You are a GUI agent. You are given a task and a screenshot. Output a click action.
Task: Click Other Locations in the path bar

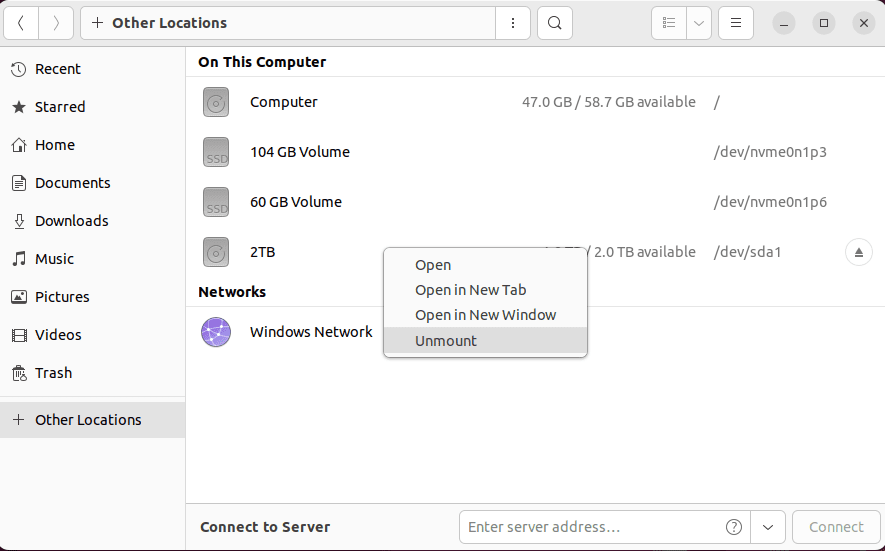click(169, 23)
